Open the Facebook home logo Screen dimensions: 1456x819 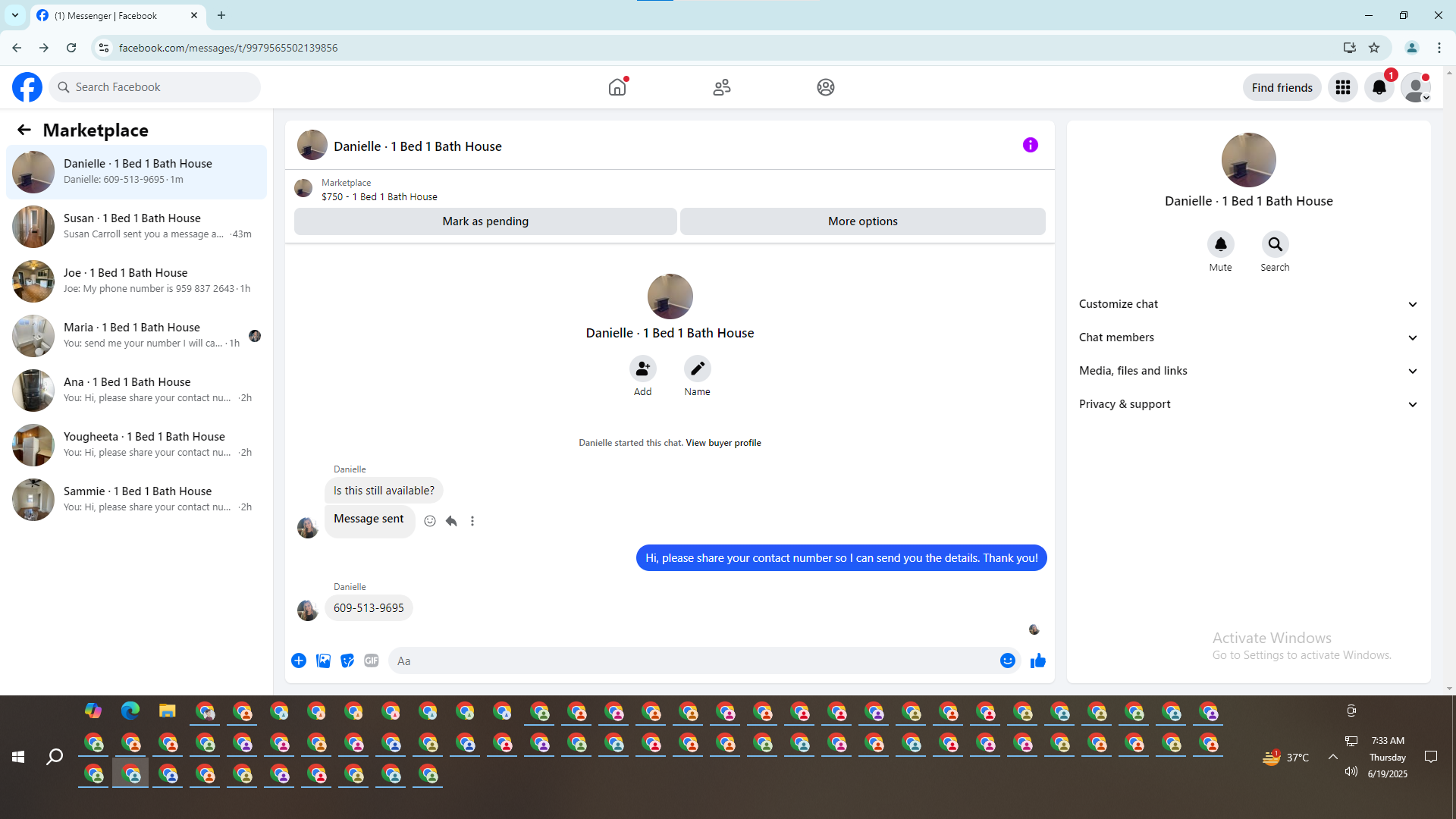coord(27,87)
